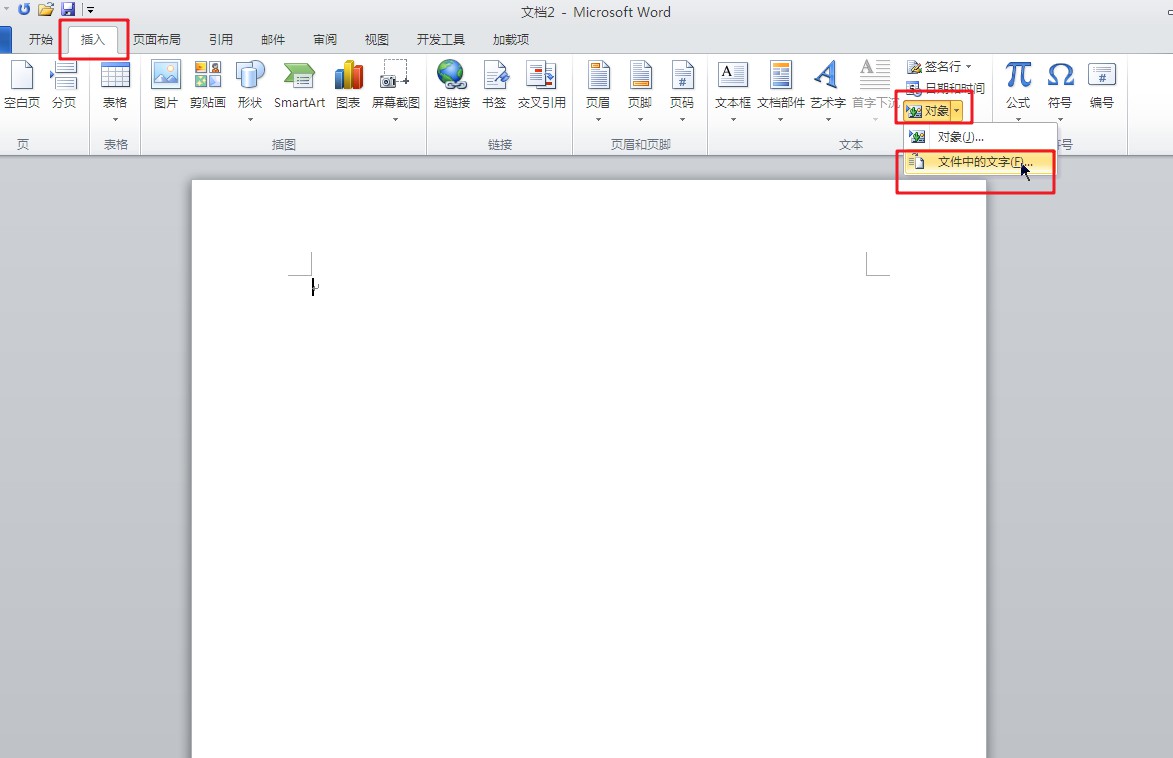1173x758 pixels.
Task: Open the Page Number (页码) menu
Action: pyautogui.click(x=682, y=91)
